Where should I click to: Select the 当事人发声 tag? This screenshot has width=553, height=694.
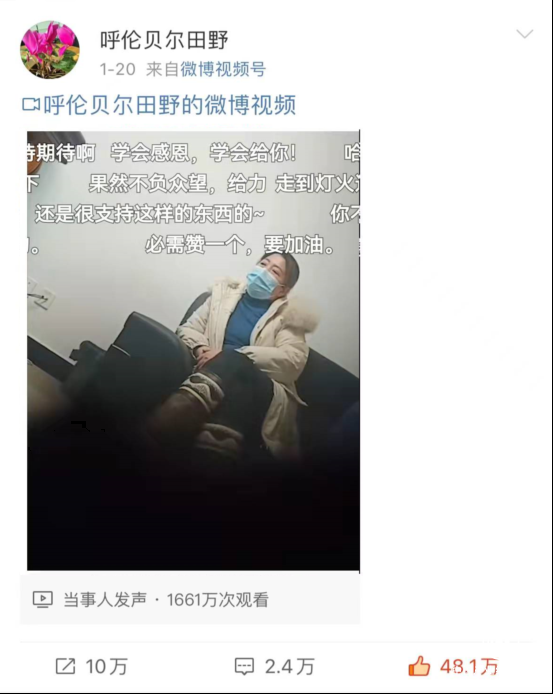pos(105,600)
